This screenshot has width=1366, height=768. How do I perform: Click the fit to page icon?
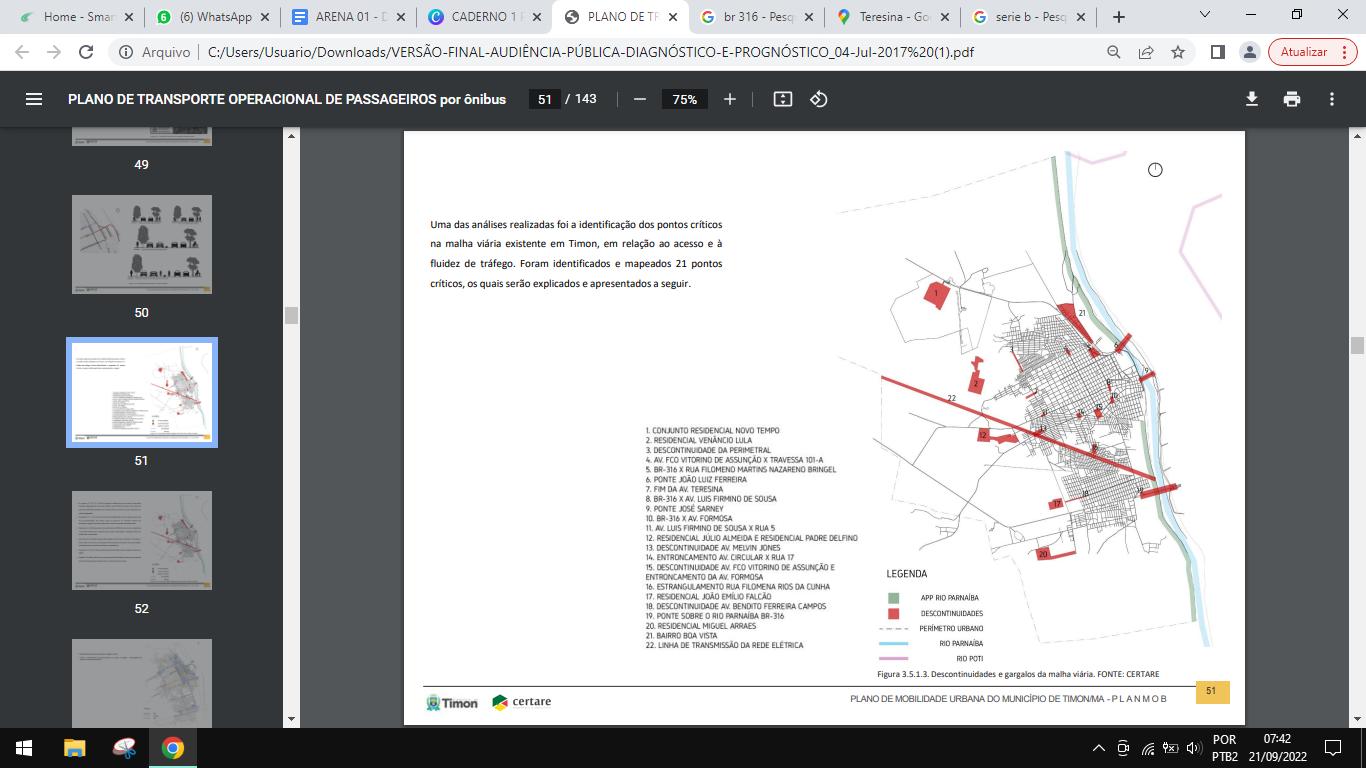click(x=783, y=99)
